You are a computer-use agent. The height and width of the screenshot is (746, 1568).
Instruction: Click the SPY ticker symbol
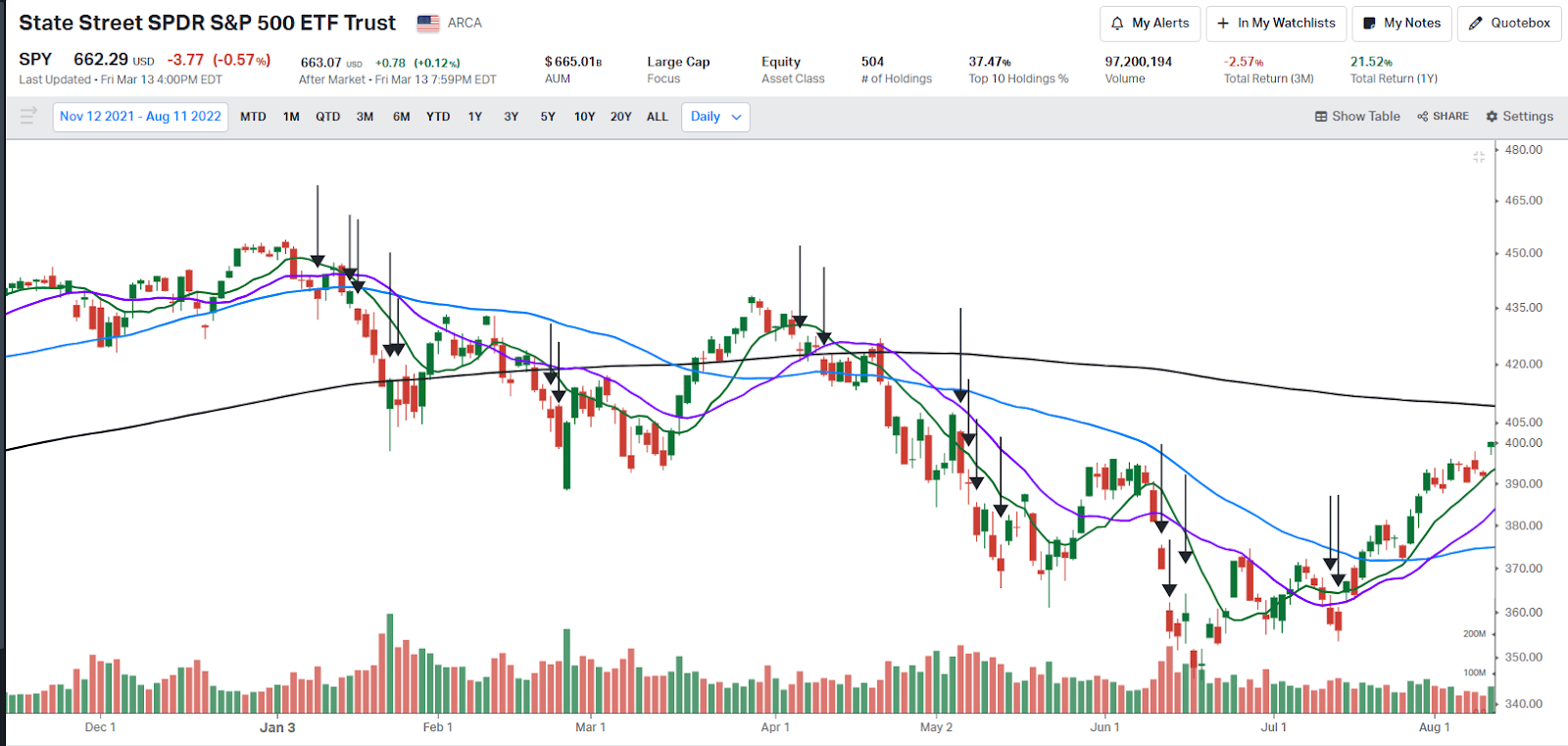click(x=35, y=60)
